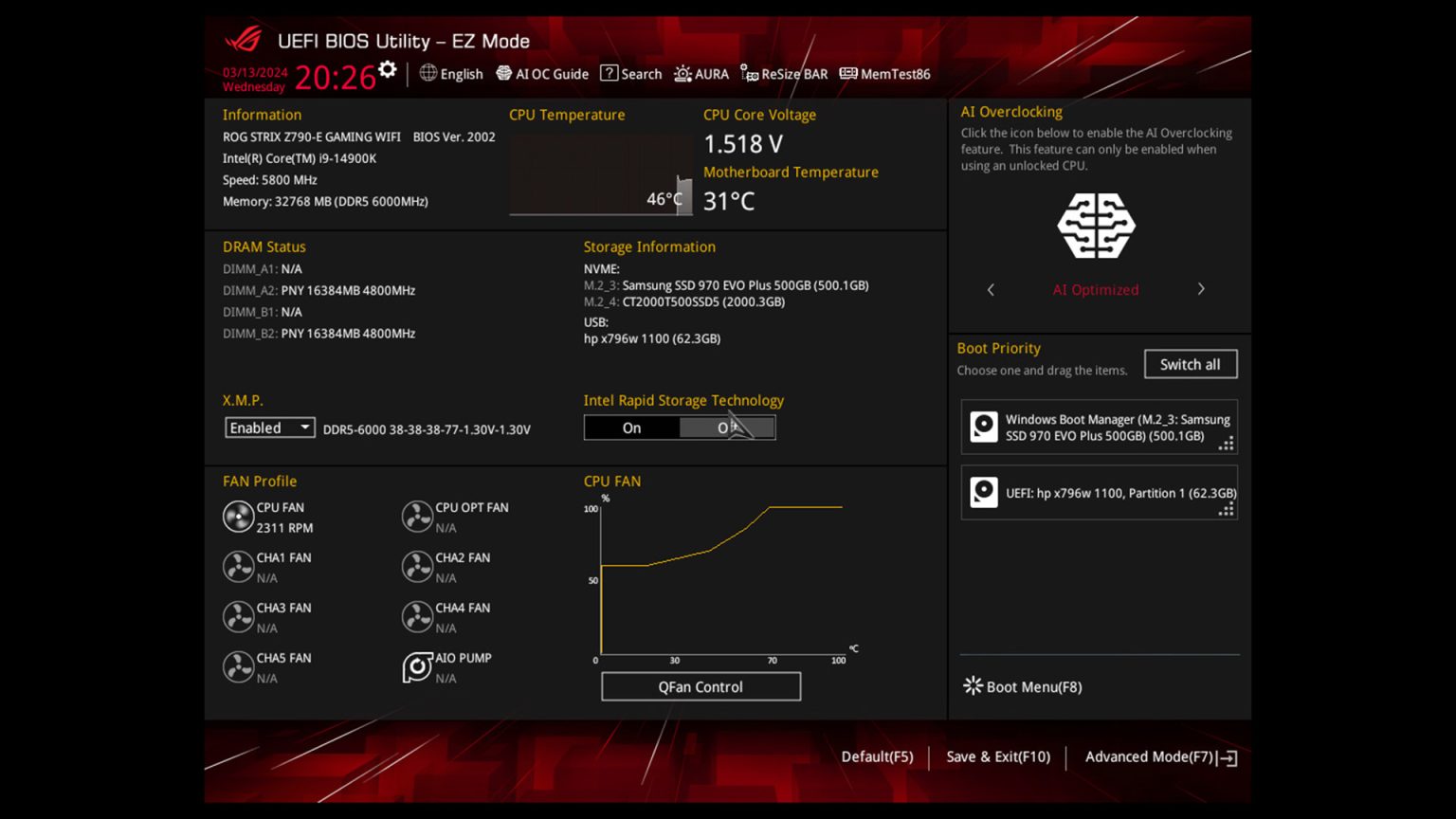The image size is (1456, 819).
Task: Grab the hp x796w entry drag handle
Action: point(1227,509)
